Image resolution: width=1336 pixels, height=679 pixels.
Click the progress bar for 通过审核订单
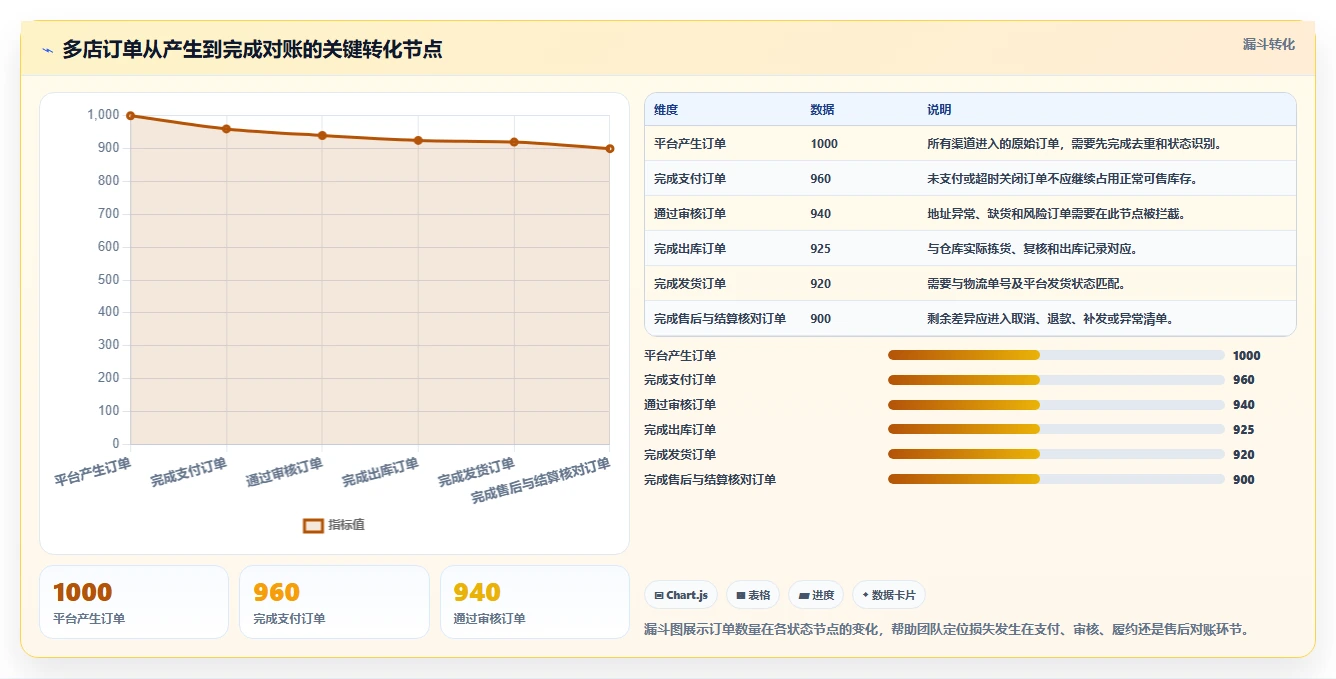pyautogui.click(x=1056, y=405)
